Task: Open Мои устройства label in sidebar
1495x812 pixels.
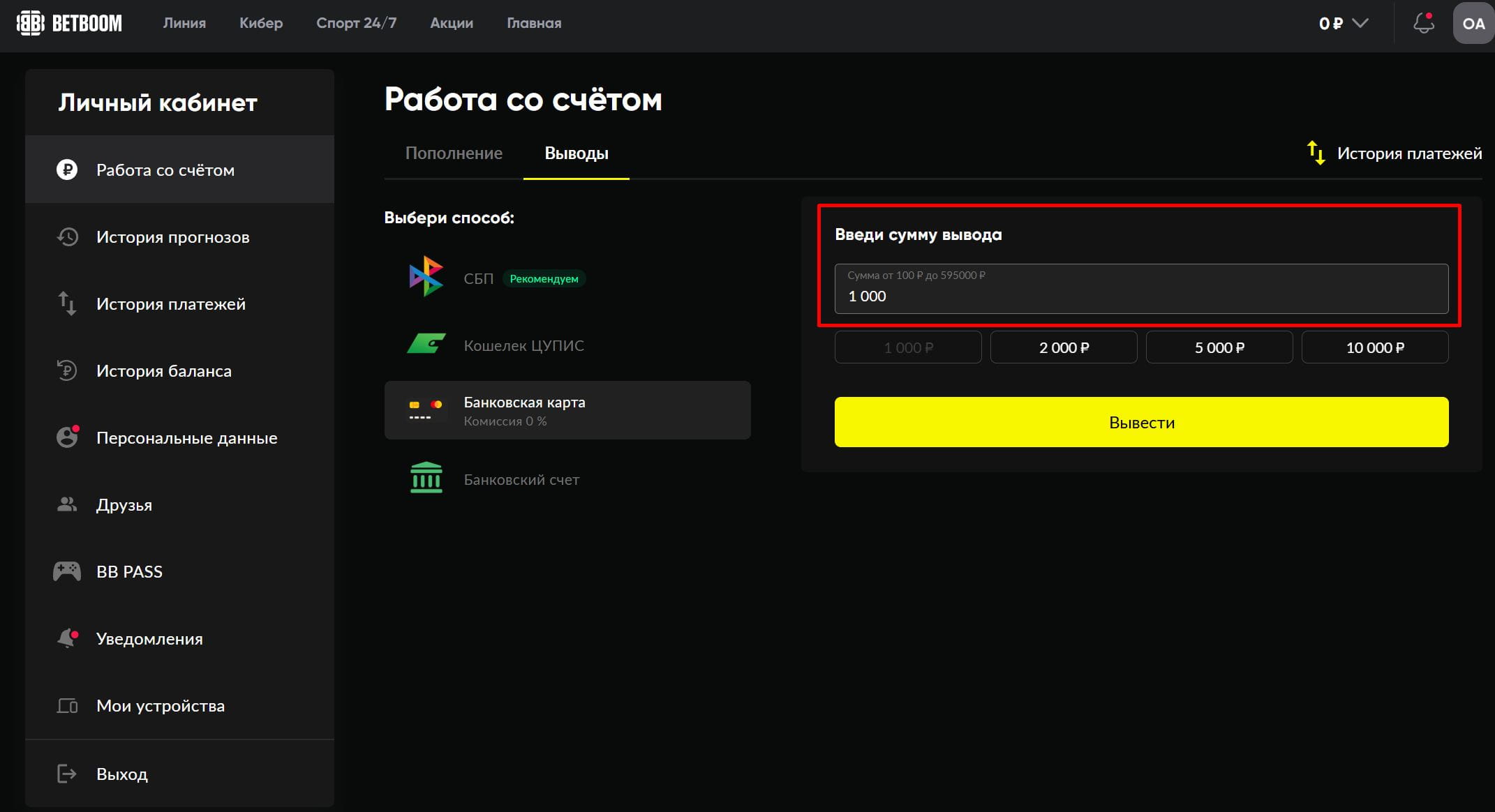Action: (161, 706)
